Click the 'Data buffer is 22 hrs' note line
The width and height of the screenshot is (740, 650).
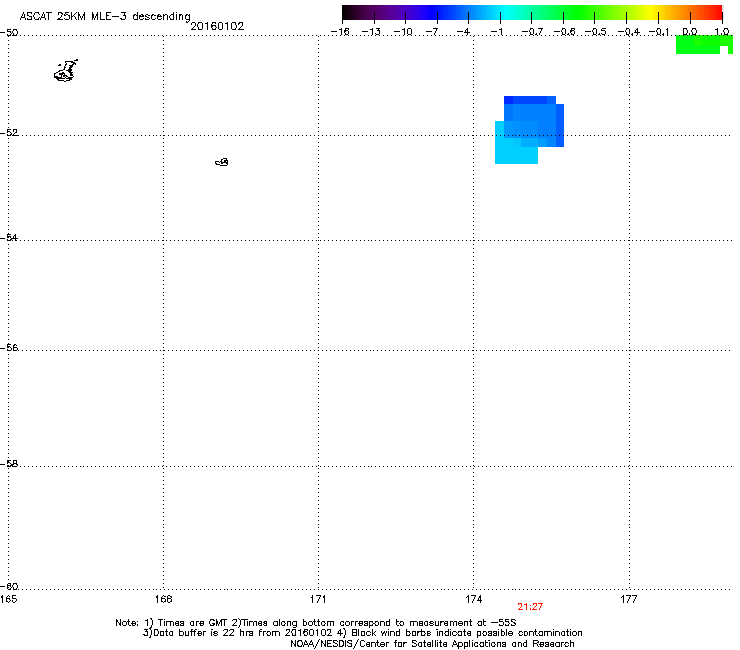click(362, 633)
